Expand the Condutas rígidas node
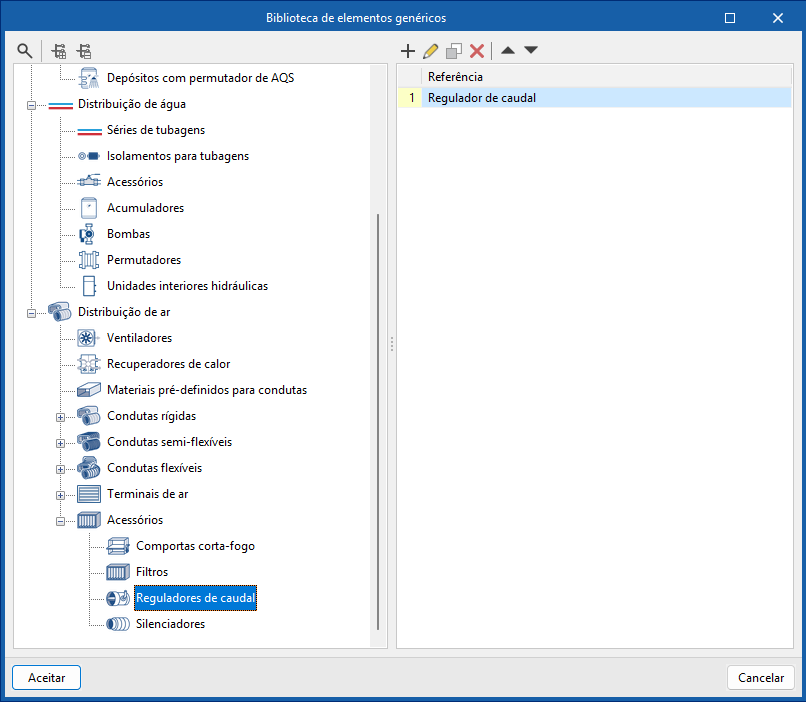This screenshot has height=702, width=806. [60, 417]
